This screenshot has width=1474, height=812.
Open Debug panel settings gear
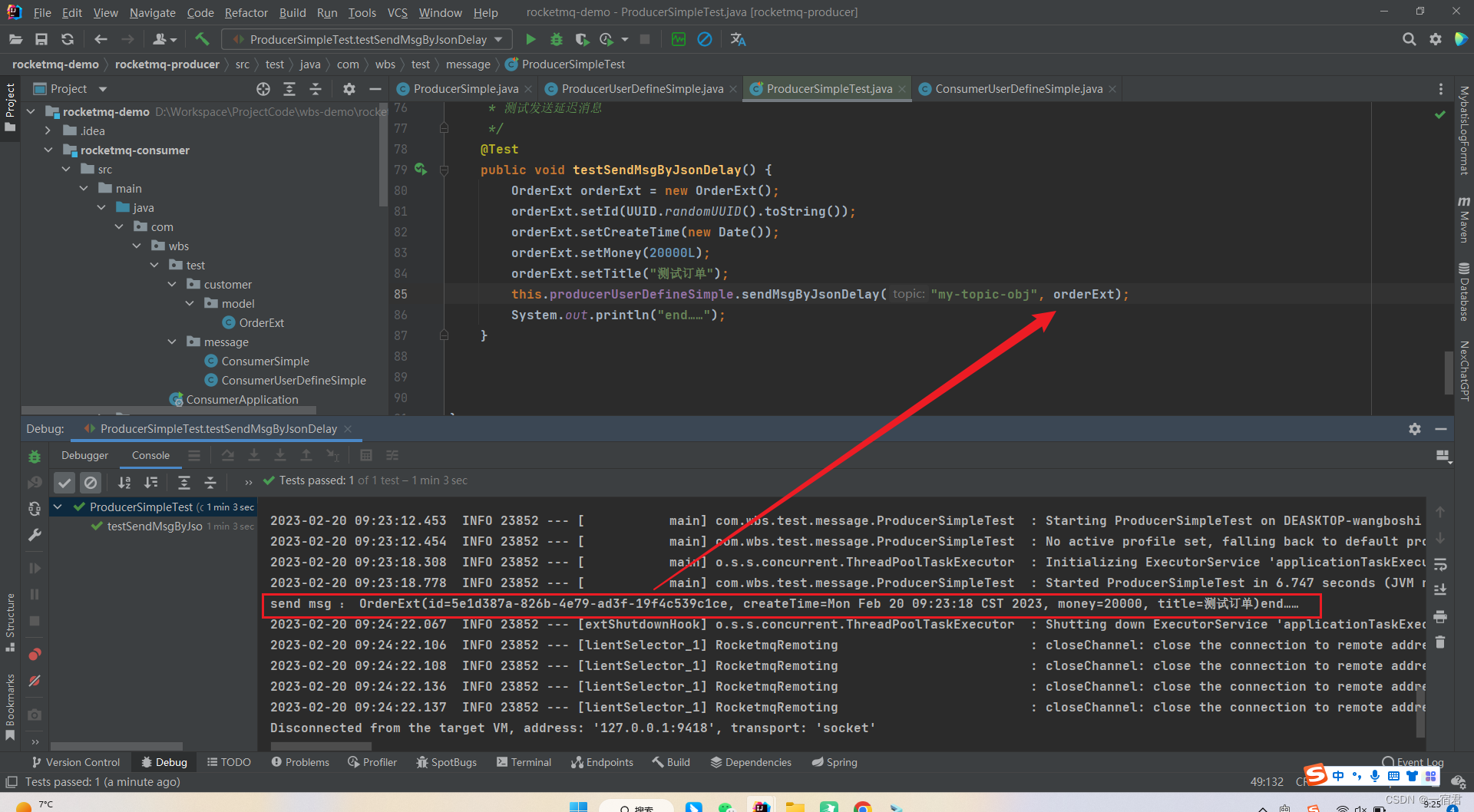1415,429
